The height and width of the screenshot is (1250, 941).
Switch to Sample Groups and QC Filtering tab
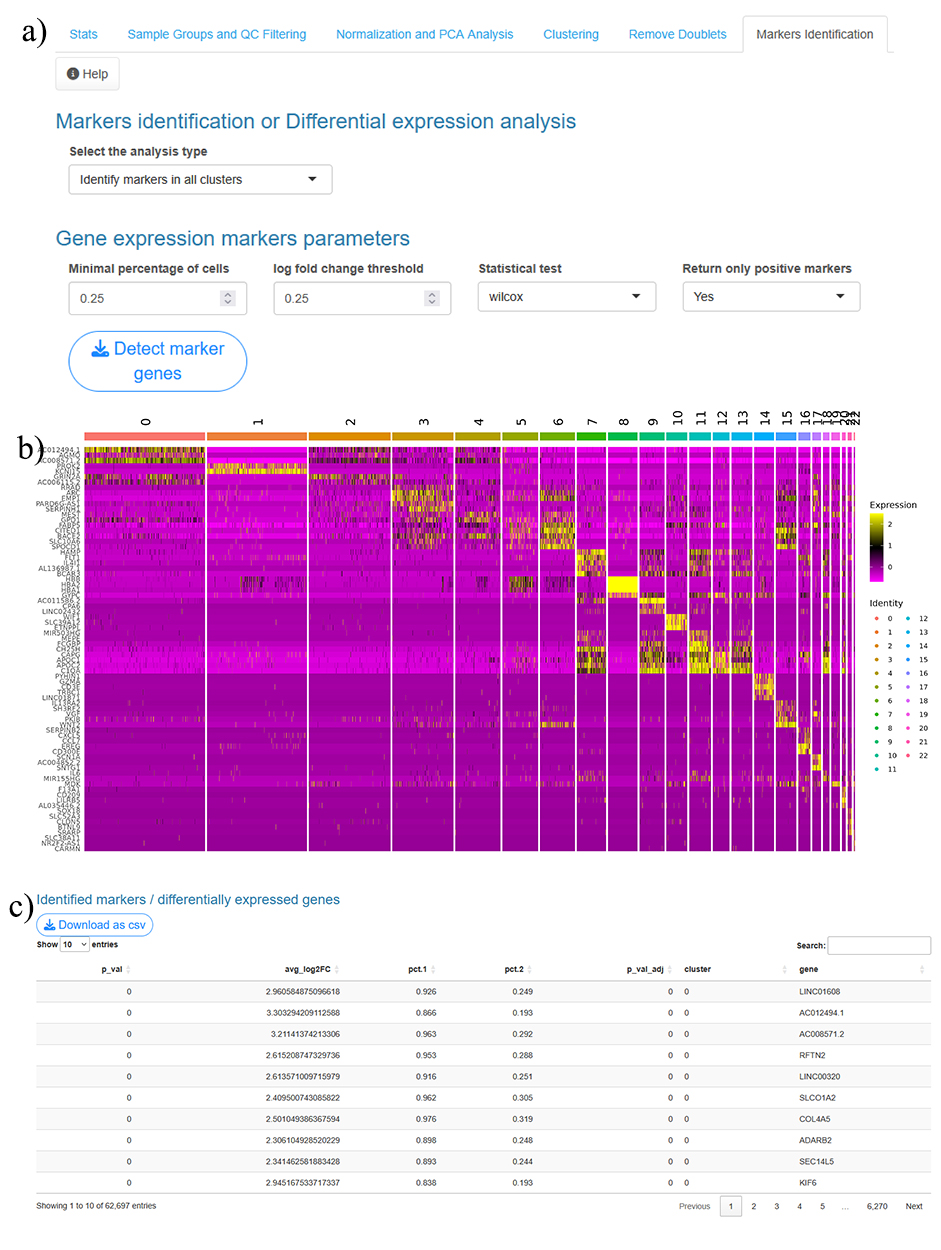coord(216,34)
